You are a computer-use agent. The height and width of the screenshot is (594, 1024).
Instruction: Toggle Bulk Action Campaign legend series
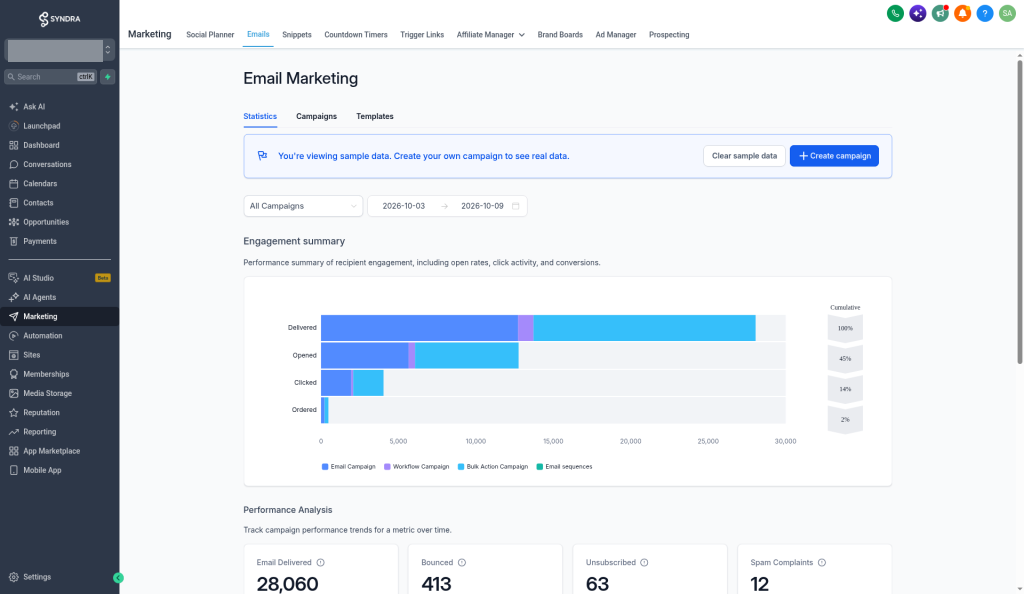(493, 467)
